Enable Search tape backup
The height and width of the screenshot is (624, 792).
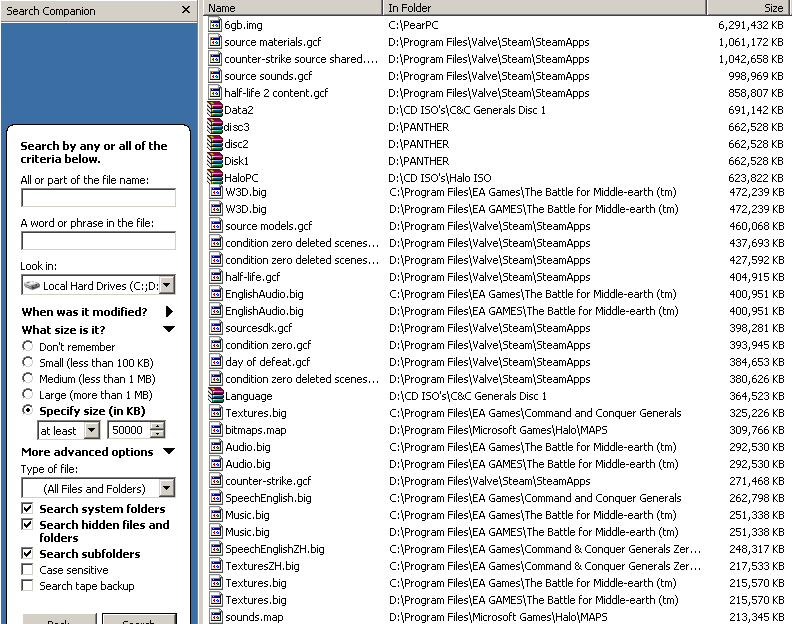pyautogui.click(x=27, y=586)
